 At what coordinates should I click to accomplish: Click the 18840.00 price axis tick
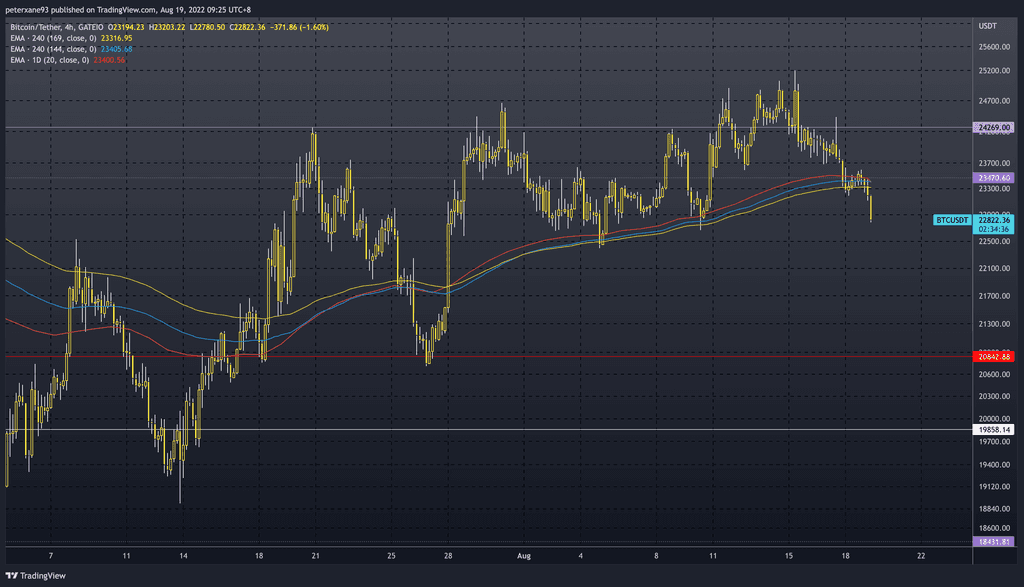coord(994,509)
